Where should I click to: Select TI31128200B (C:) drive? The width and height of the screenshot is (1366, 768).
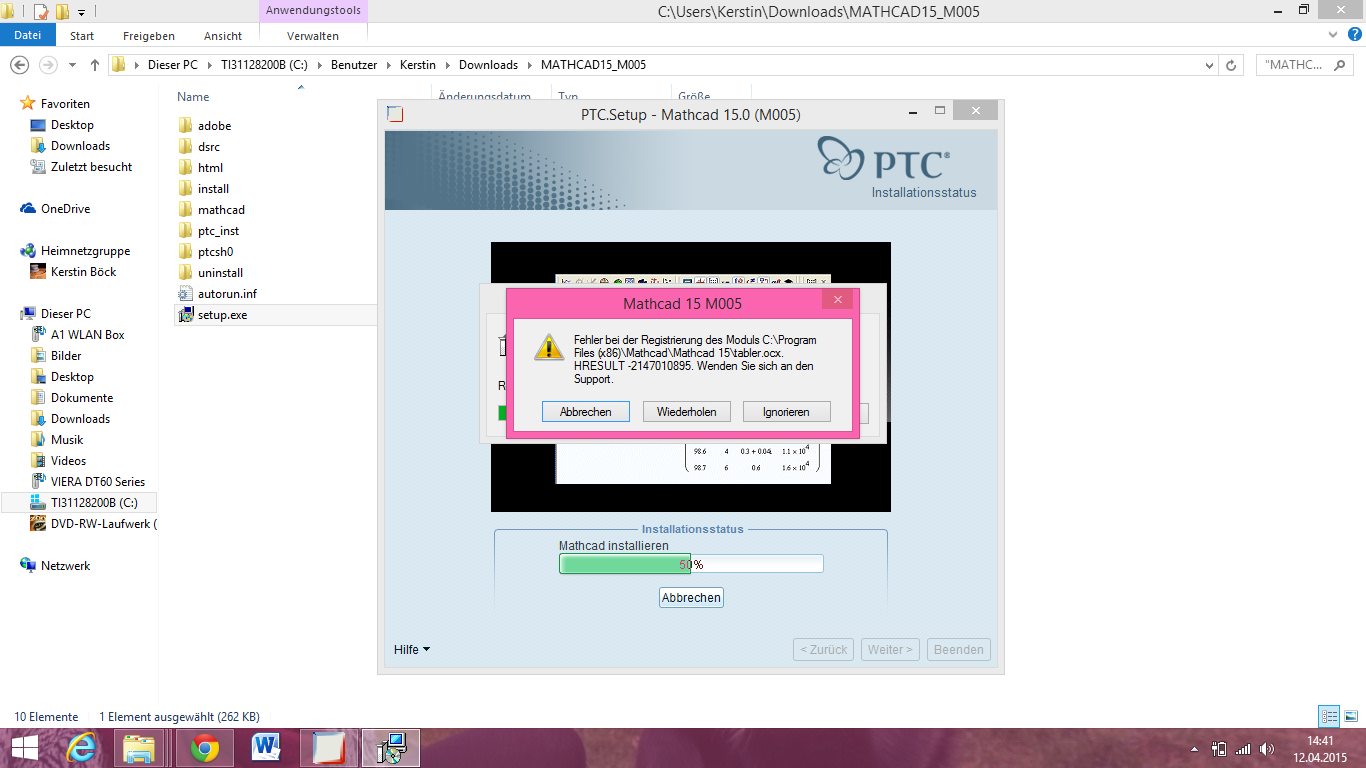94,503
